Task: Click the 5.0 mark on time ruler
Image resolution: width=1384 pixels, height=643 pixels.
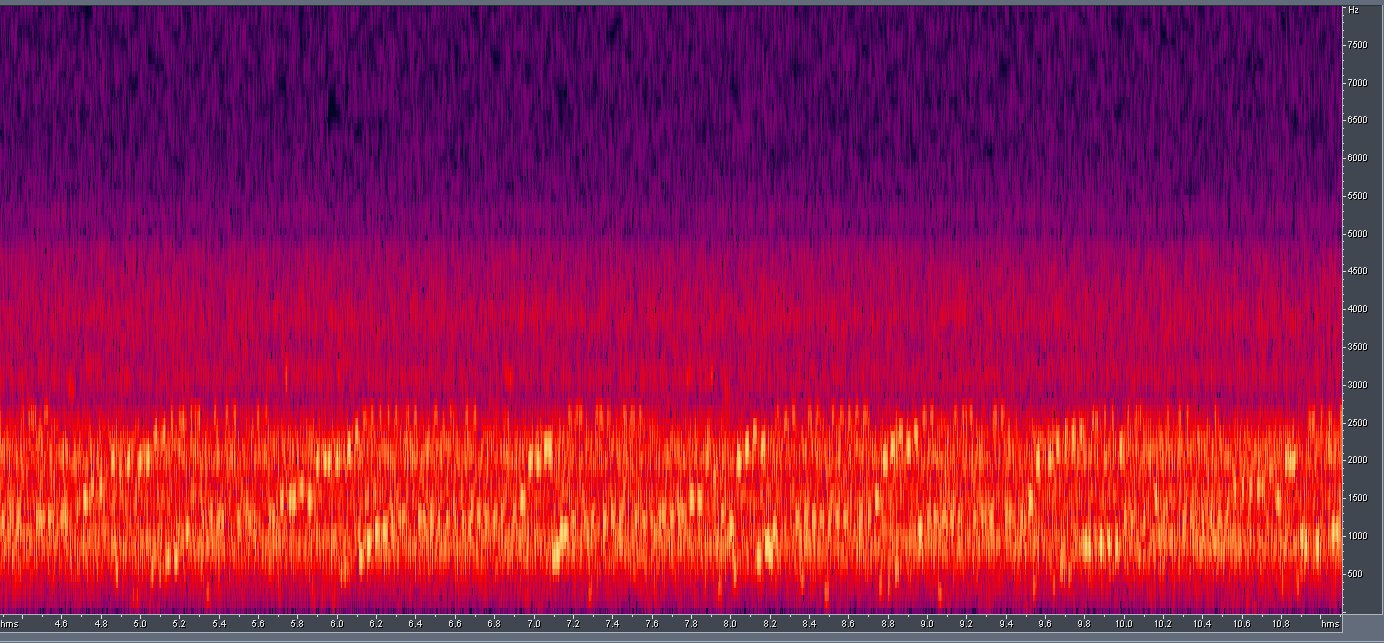Action: (140, 623)
